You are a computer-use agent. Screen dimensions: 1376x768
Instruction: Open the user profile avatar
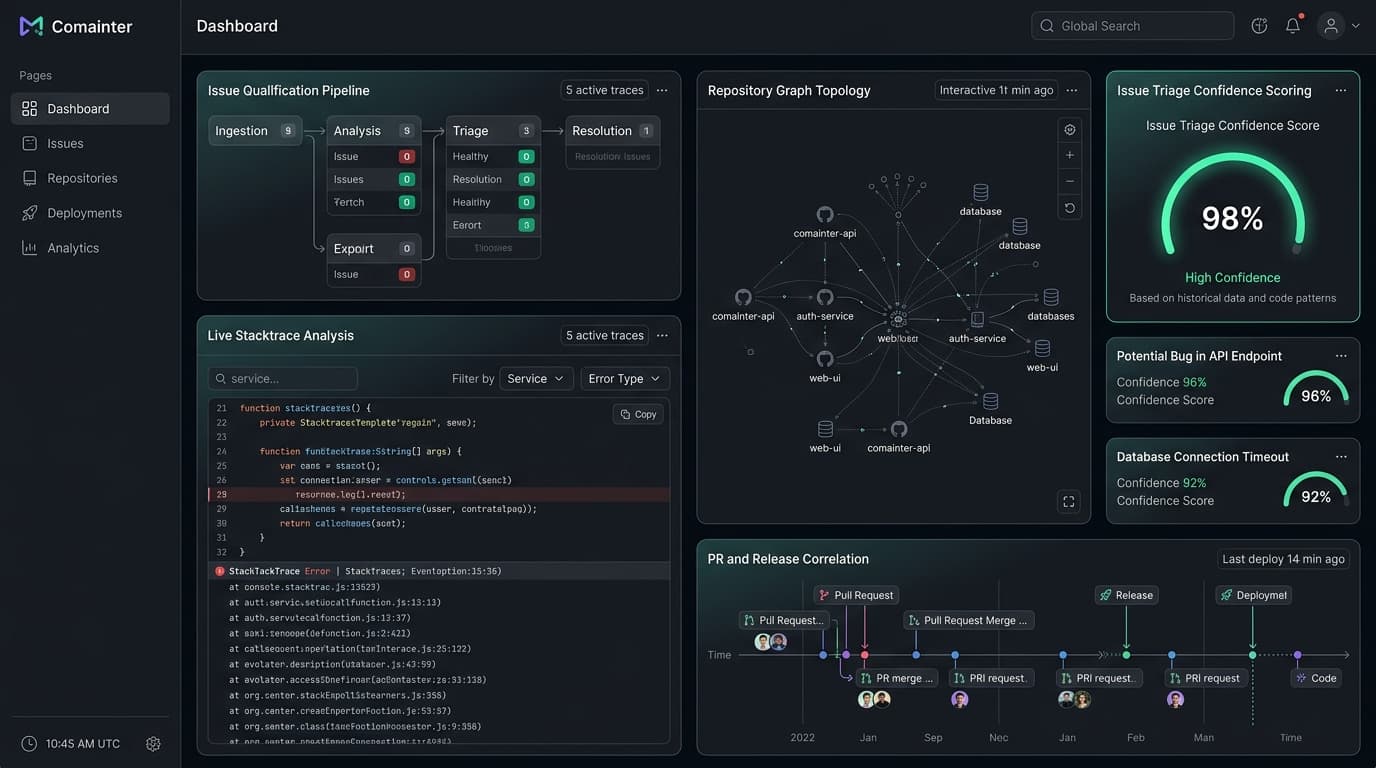click(1331, 26)
